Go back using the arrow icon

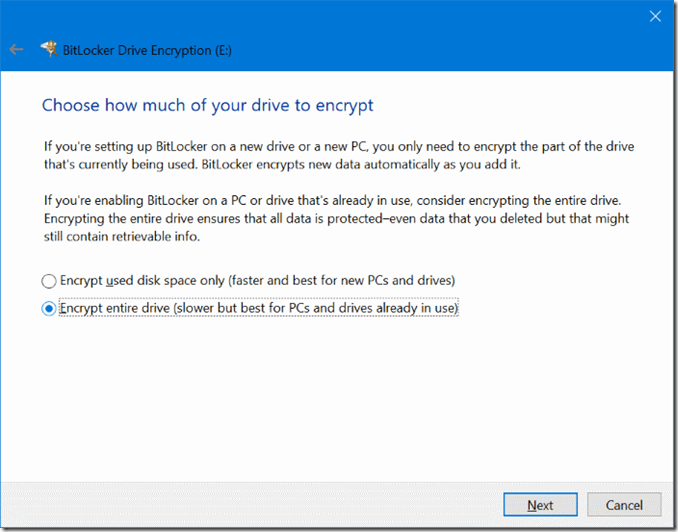pos(16,50)
